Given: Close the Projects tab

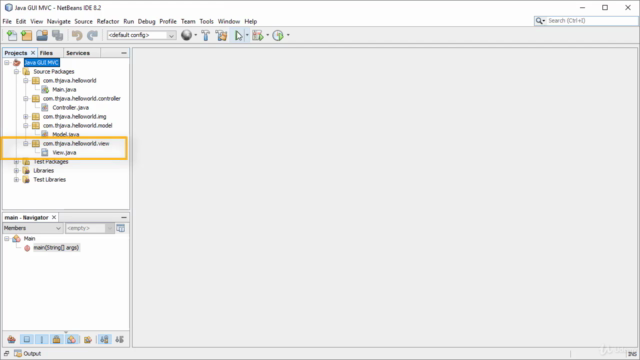Looking at the screenshot, I should click(33, 53).
